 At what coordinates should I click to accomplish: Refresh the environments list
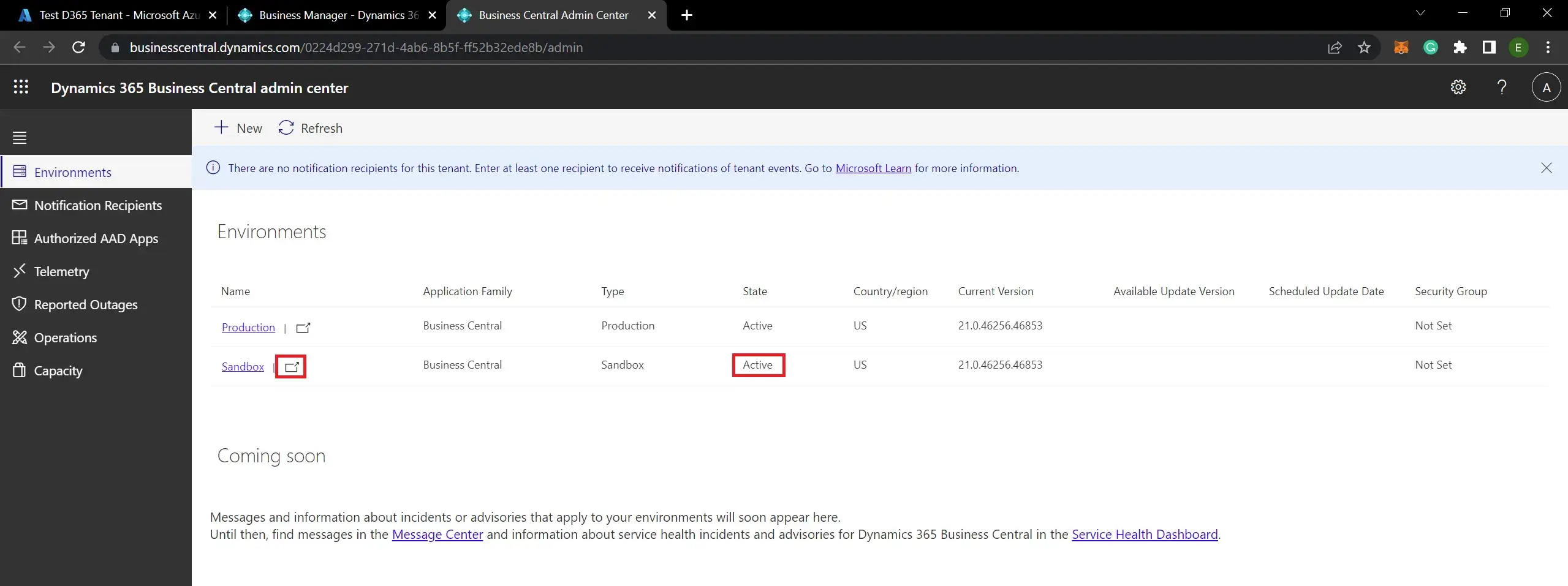point(311,128)
